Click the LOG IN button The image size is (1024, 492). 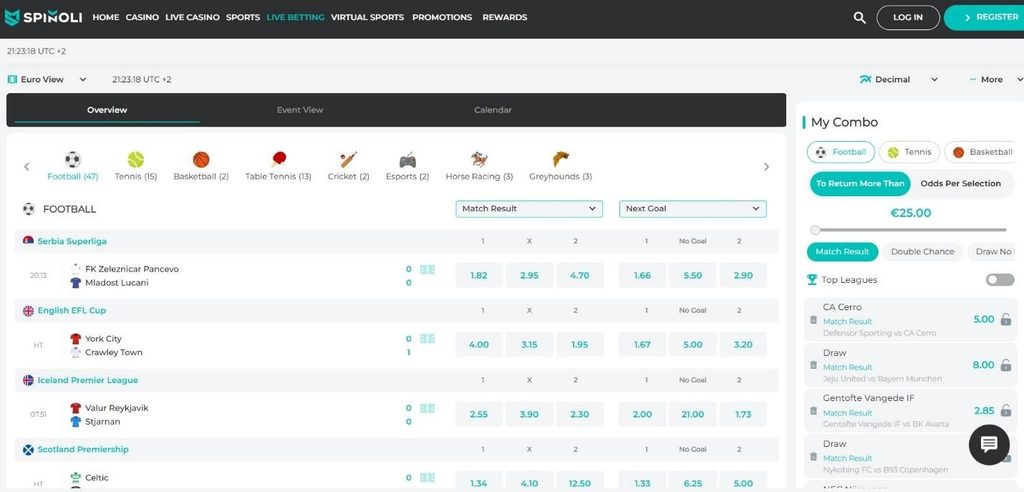click(x=908, y=18)
